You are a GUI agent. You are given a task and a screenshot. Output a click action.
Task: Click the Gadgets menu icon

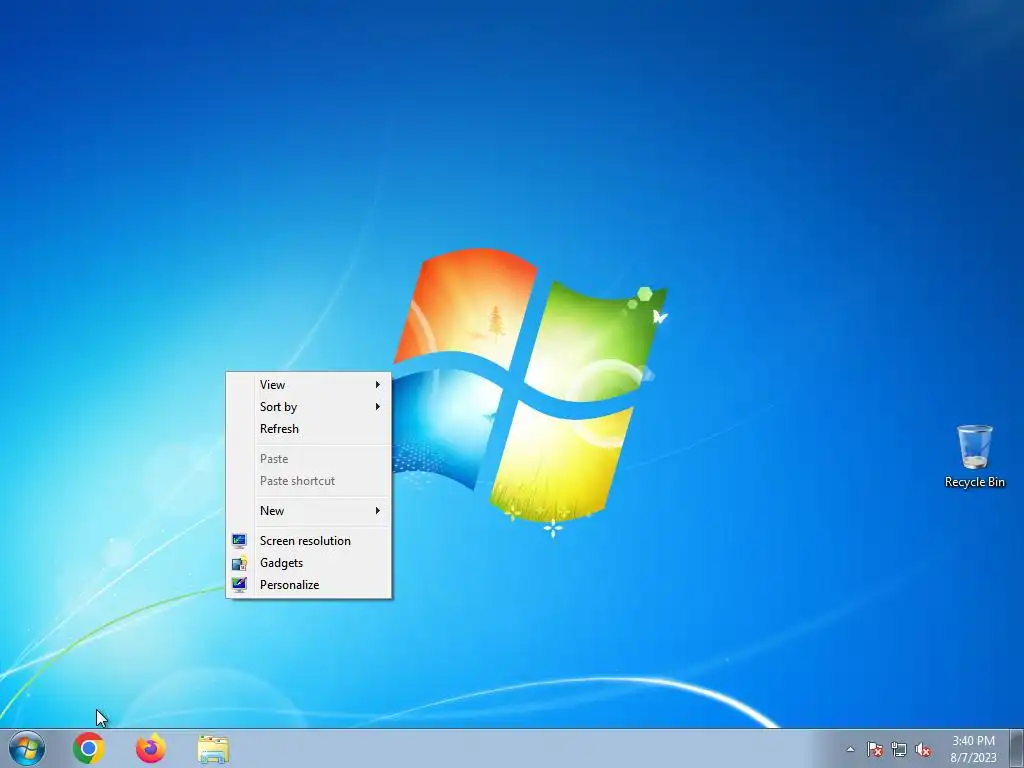(239, 563)
